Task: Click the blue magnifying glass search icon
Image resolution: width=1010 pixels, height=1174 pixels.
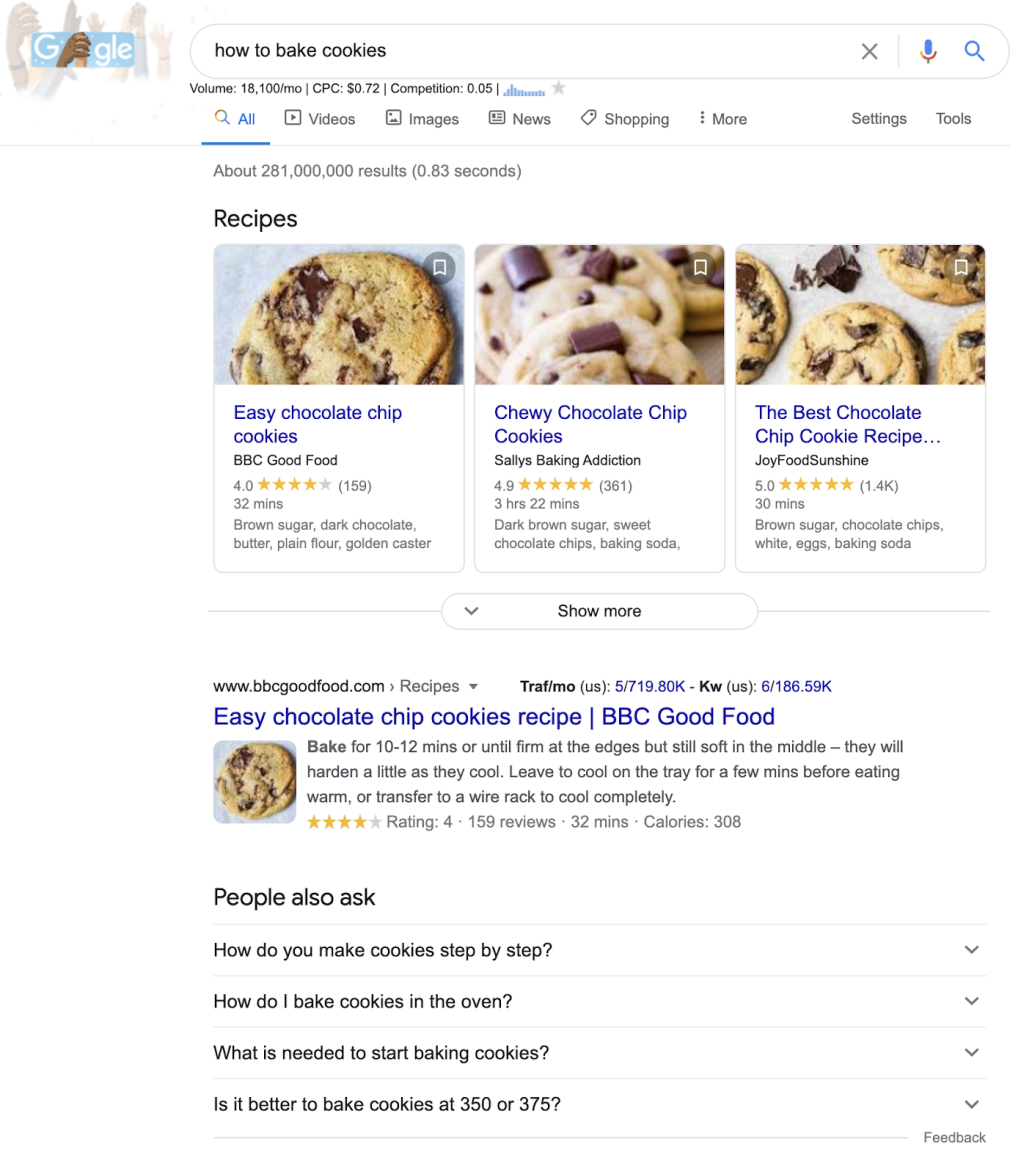Action: point(974,51)
